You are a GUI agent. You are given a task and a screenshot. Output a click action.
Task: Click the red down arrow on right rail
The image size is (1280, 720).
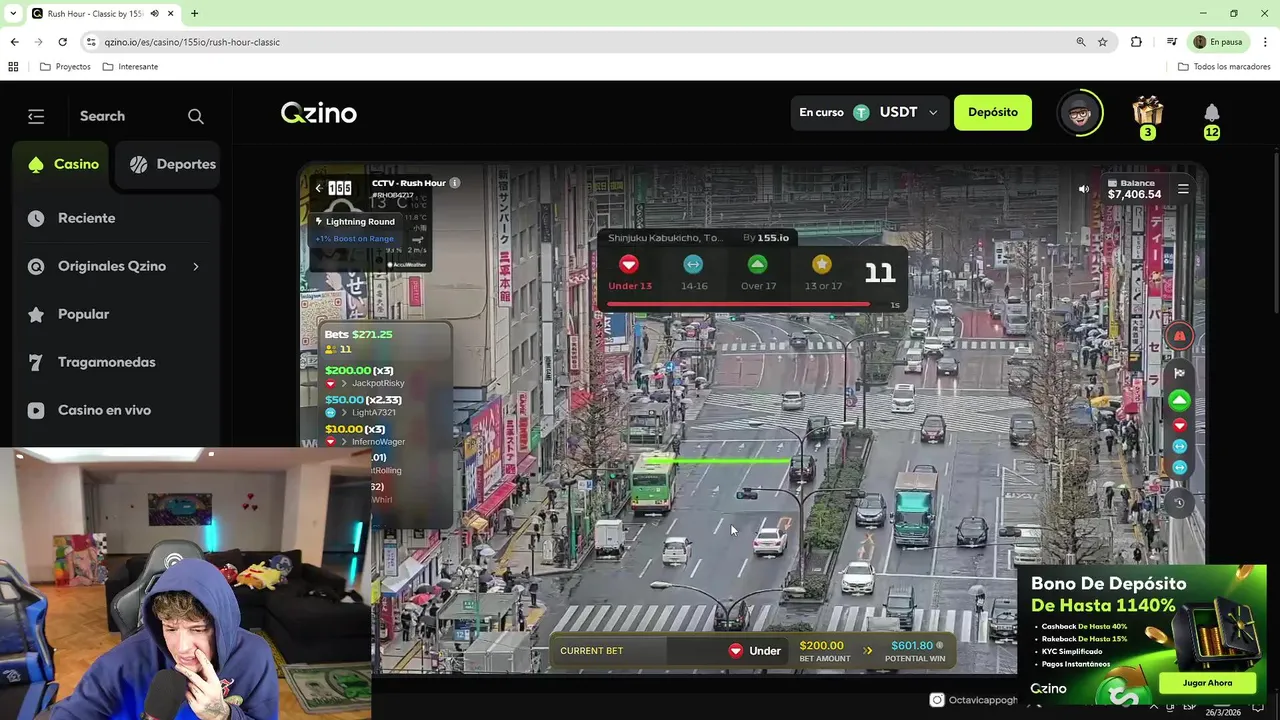pos(1180,426)
